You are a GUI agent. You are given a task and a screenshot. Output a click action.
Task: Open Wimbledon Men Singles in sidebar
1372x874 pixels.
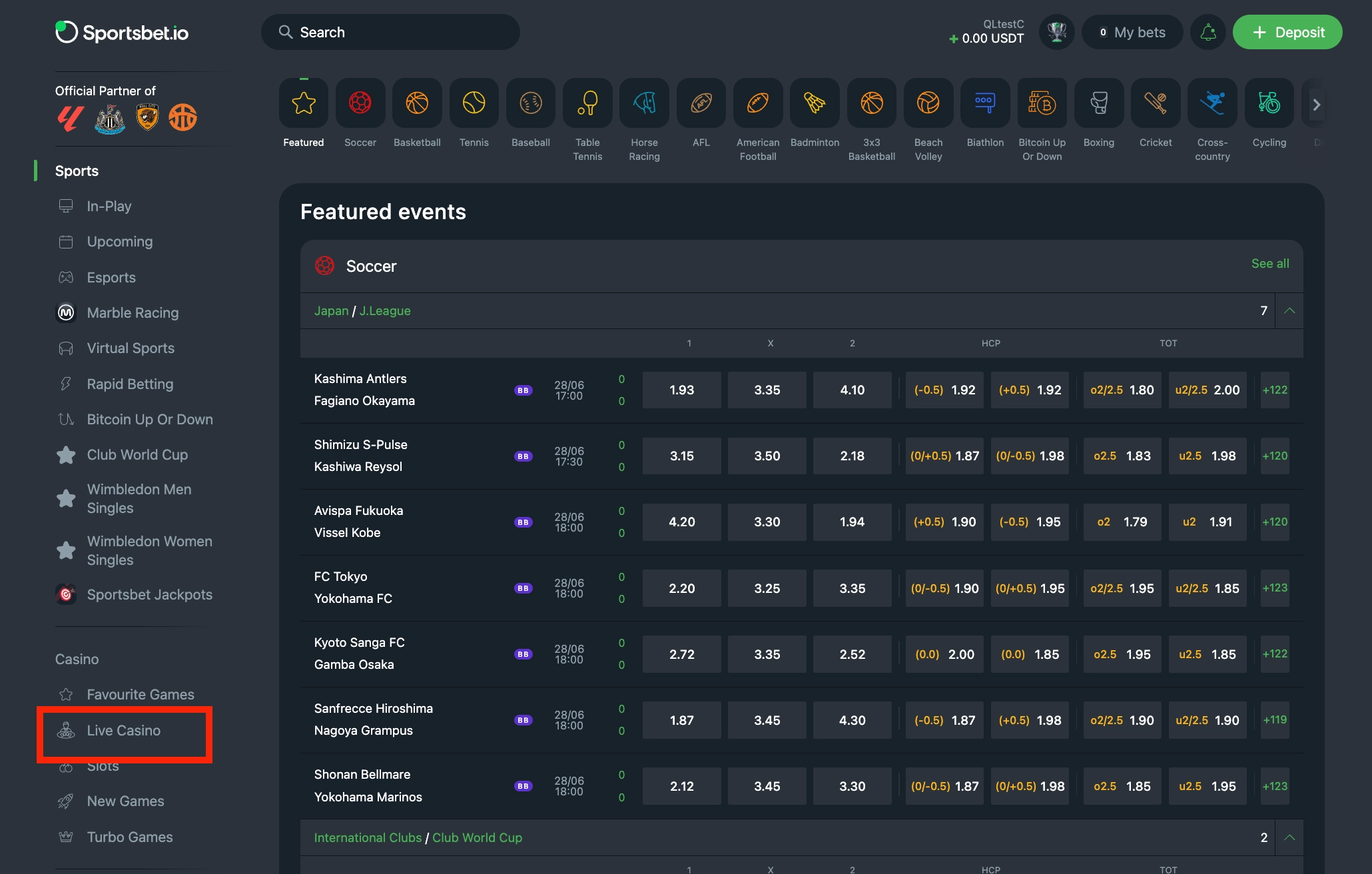[x=139, y=499]
